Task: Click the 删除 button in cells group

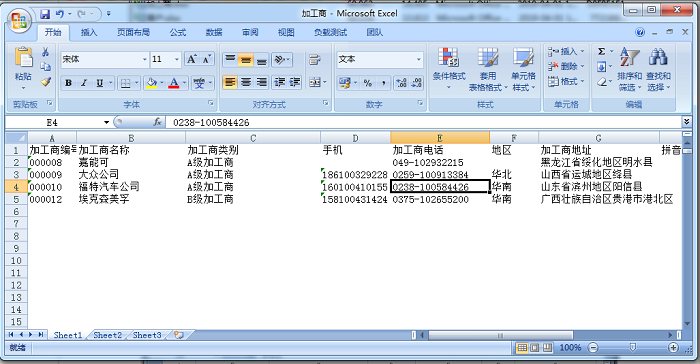Action: [565, 66]
